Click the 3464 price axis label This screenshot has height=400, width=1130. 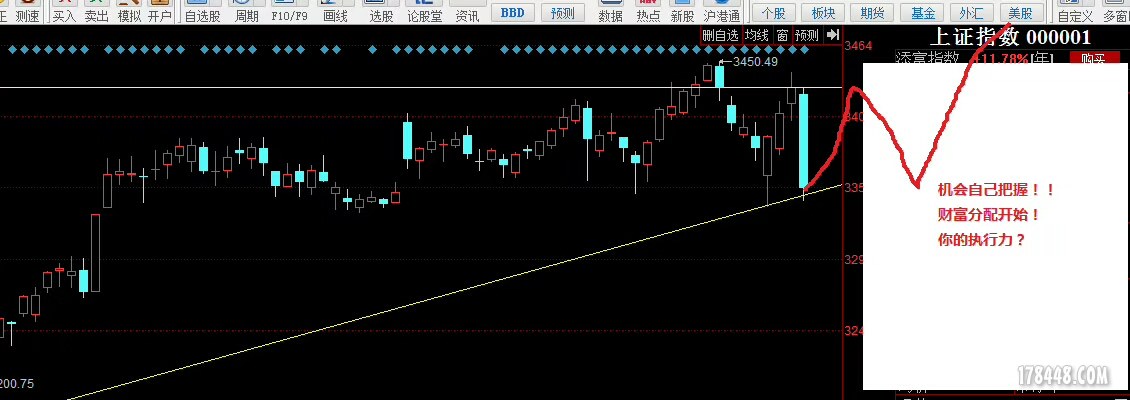(858, 45)
